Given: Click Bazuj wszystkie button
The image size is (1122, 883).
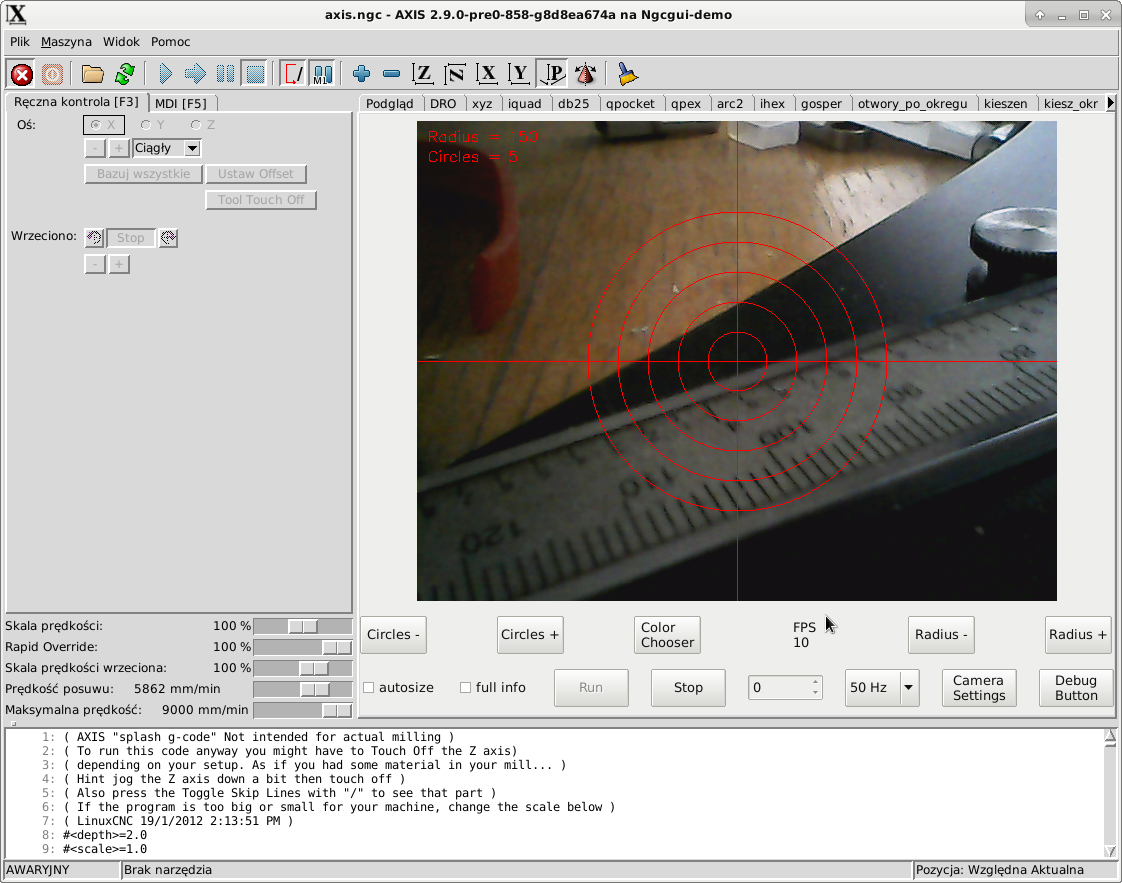Looking at the screenshot, I should [x=143, y=174].
